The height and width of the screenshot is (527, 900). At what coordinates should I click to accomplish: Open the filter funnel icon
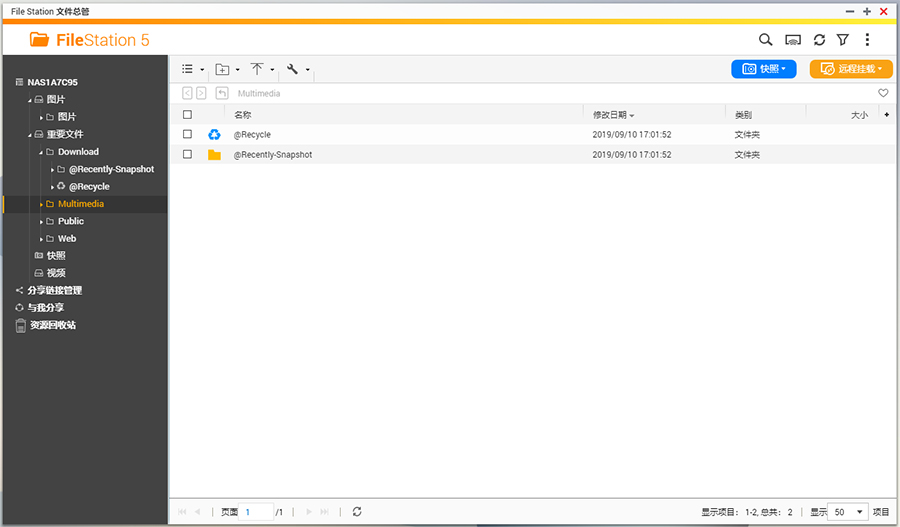tap(843, 40)
